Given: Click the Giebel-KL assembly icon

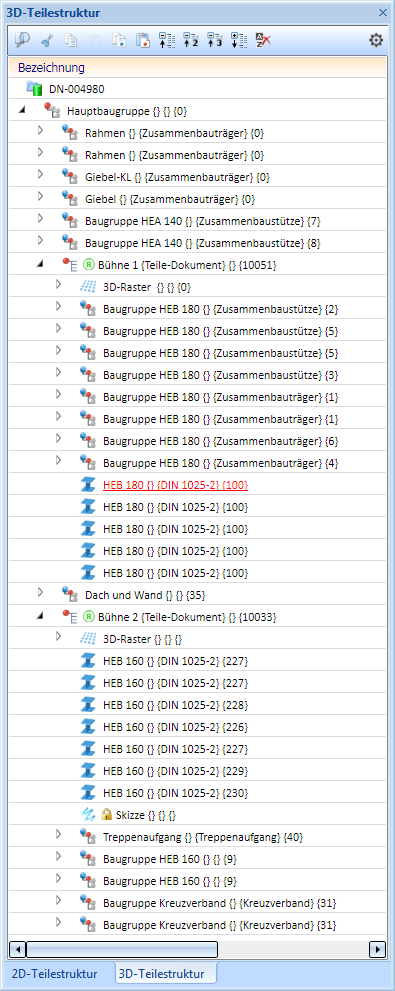Looking at the screenshot, I should click(69, 177).
